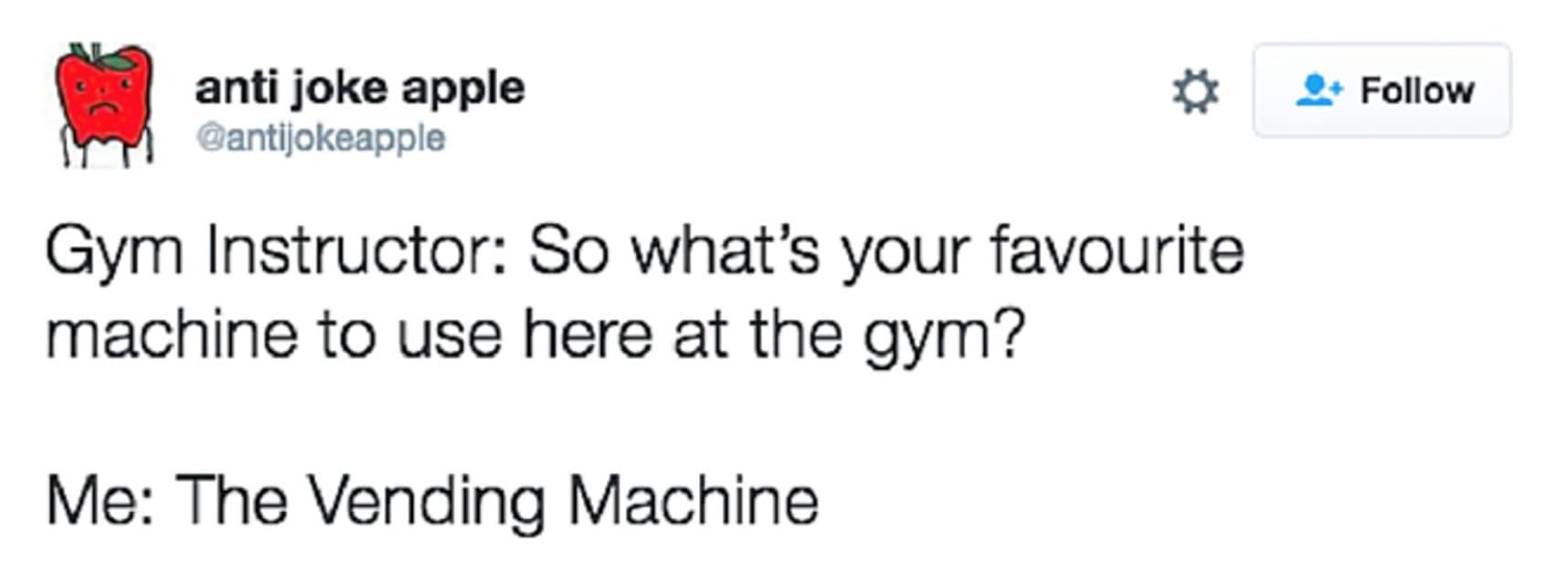Viewport: 1568px width, 563px height.
Task: Click the word "The" in the reply line
Action: point(230,500)
